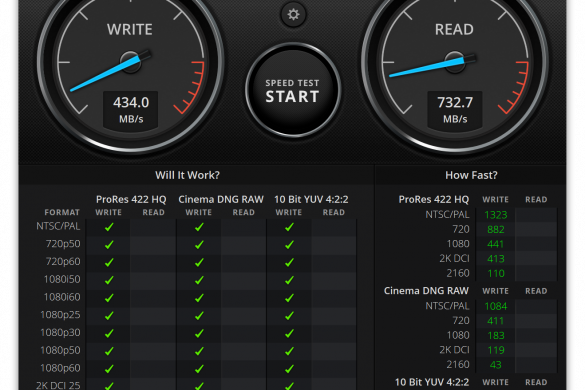Screen dimensions: 585x390
Task: Click Cinema DNG RAW write checkmark for 1080p25
Action: point(199,316)
